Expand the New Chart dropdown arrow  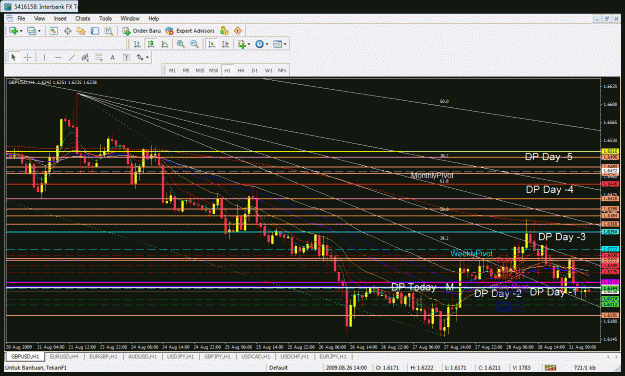click(21, 31)
